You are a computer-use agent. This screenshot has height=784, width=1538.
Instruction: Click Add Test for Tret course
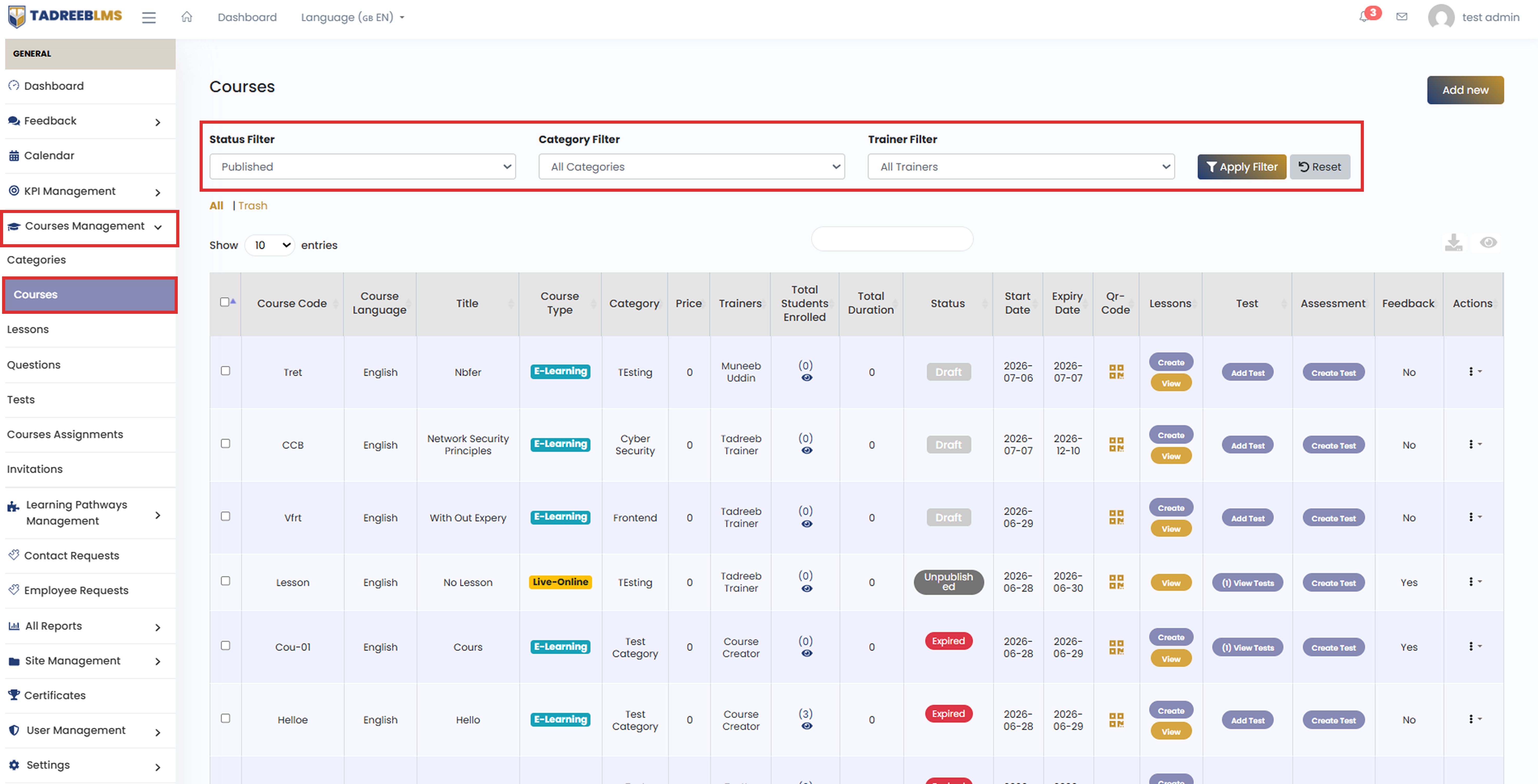(x=1247, y=372)
